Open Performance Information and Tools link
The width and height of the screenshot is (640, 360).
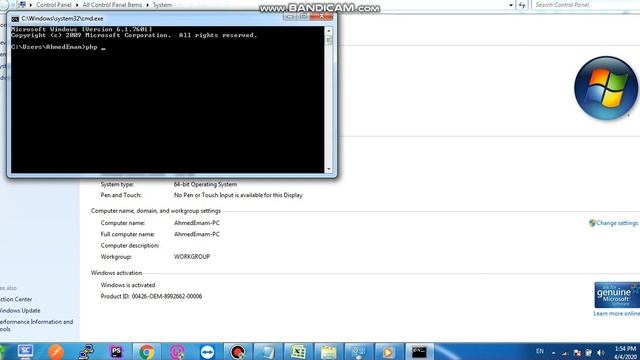click(37, 325)
